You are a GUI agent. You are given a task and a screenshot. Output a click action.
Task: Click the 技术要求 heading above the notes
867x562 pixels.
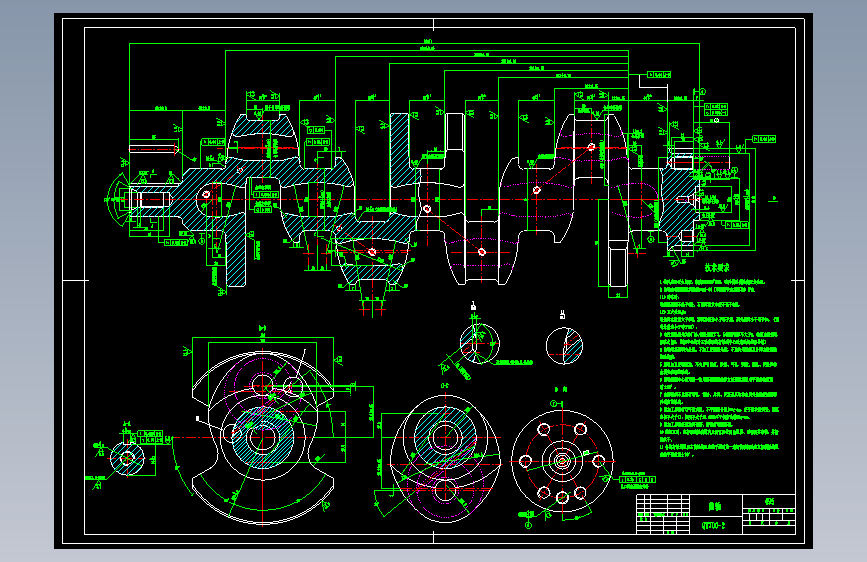click(717, 268)
